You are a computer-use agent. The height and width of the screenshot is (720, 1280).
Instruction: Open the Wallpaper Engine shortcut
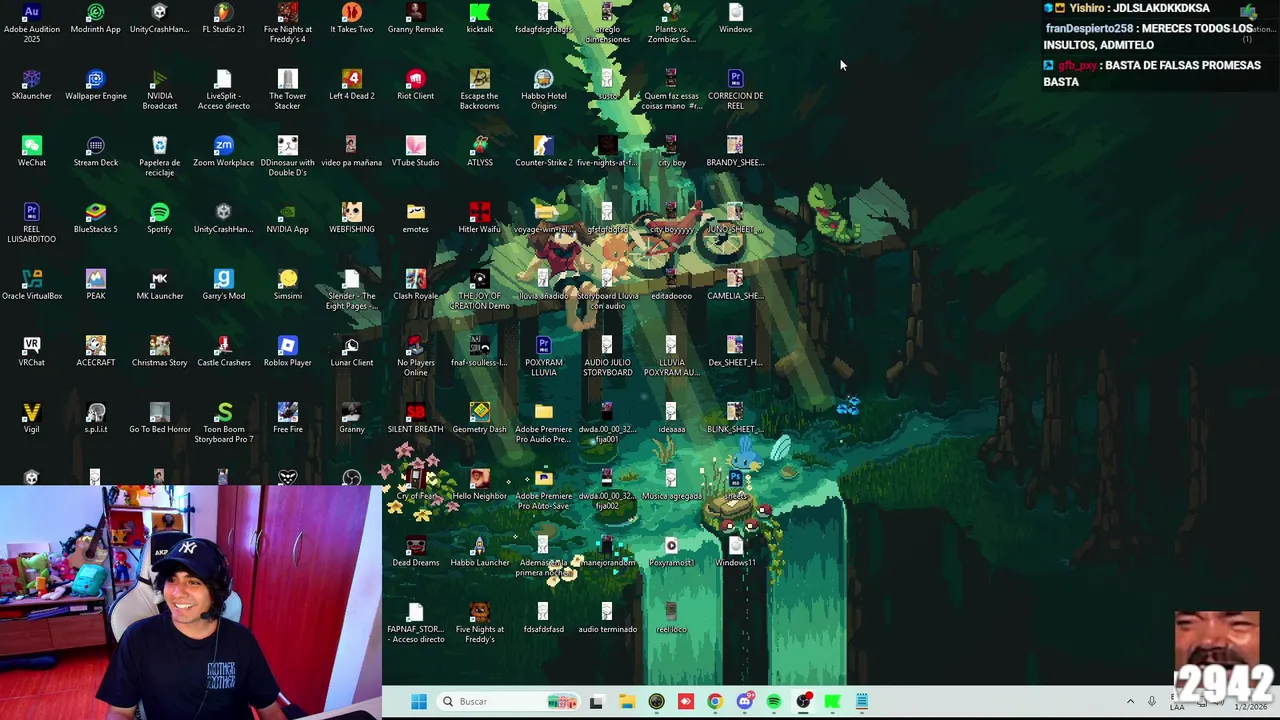click(x=96, y=85)
